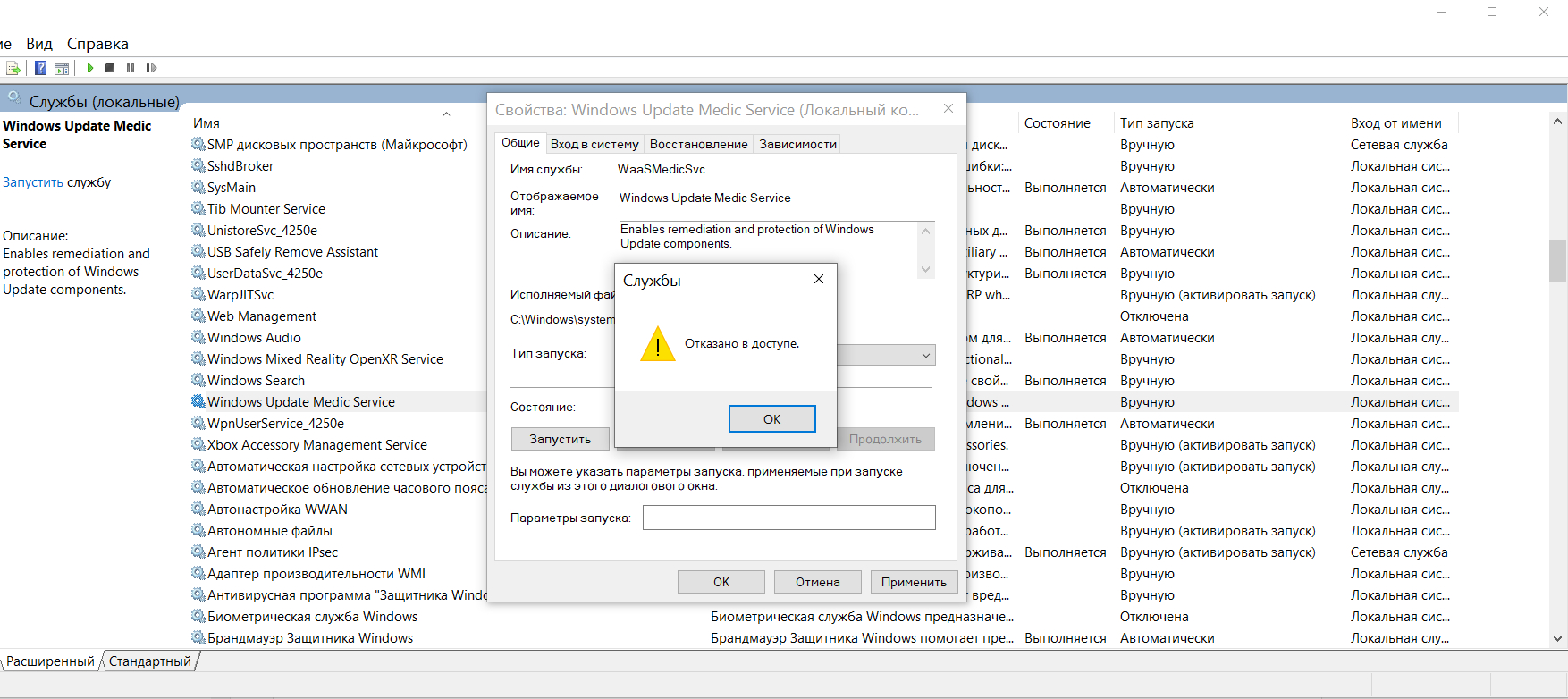Click the Запустить службу link
This screenshot has width=1568, height=699.
tap(33, 182)
